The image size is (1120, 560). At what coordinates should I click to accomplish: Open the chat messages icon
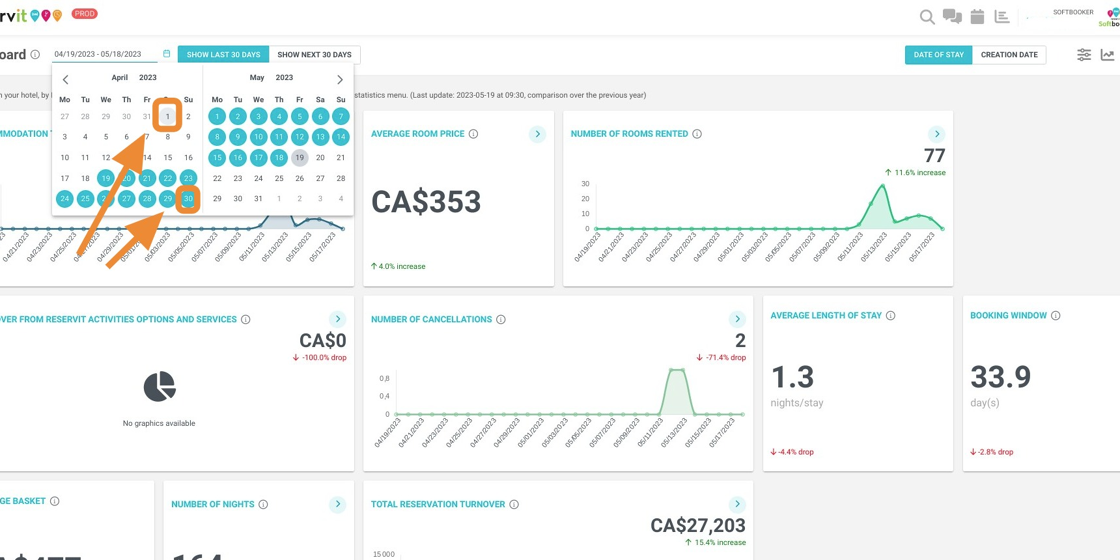[952, 17]
